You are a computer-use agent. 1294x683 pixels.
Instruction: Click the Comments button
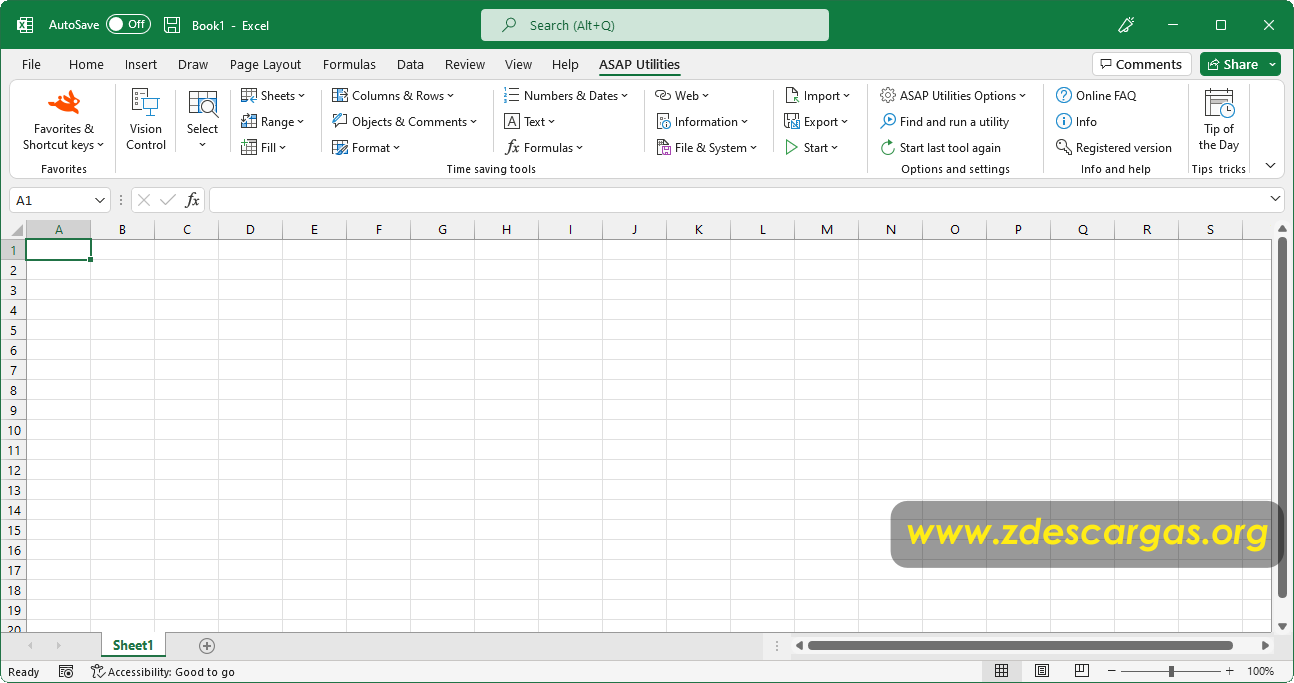tap(1141, 64)
